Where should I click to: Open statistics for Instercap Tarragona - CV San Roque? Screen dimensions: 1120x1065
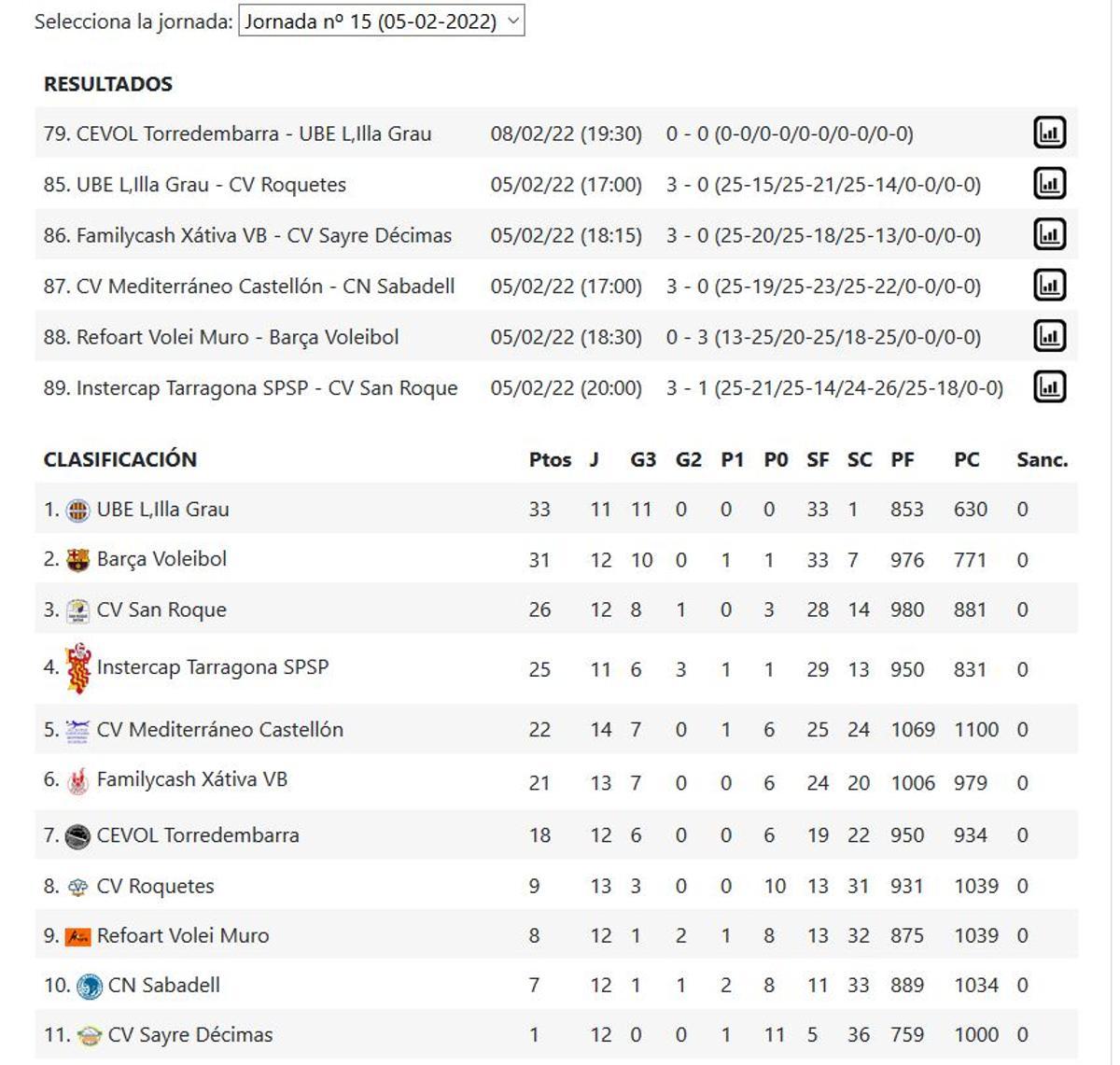(x=1052, y=387)
